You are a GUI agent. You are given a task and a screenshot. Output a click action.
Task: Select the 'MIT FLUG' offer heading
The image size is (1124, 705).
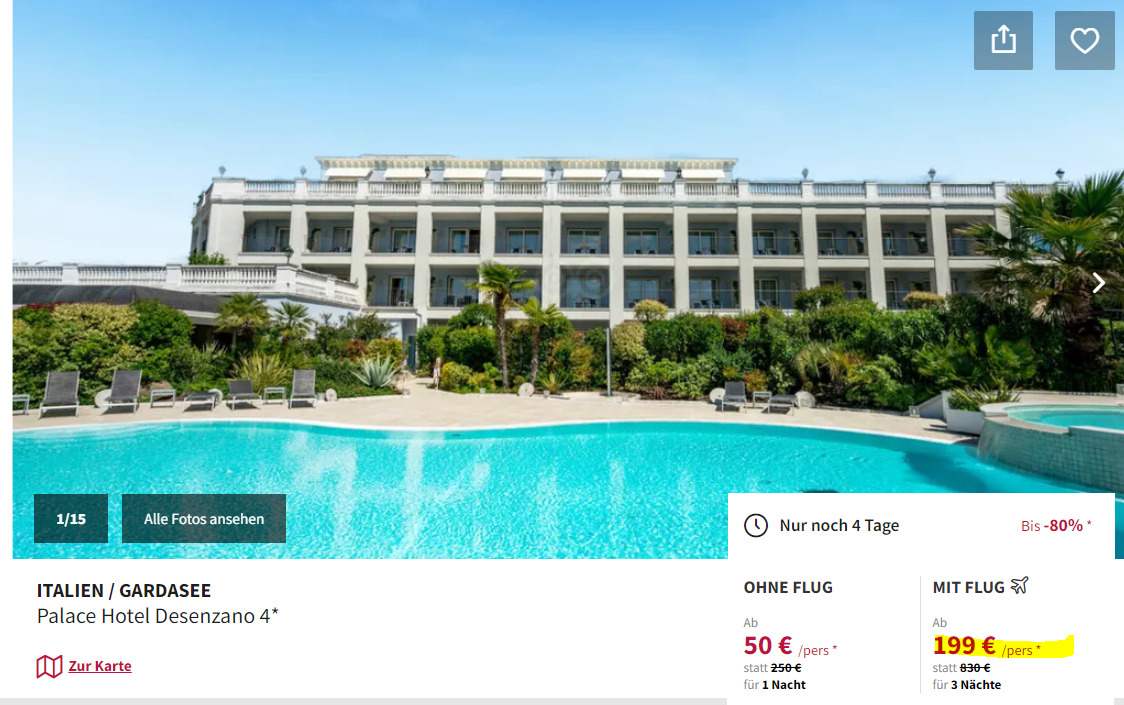tap(968, 587)
